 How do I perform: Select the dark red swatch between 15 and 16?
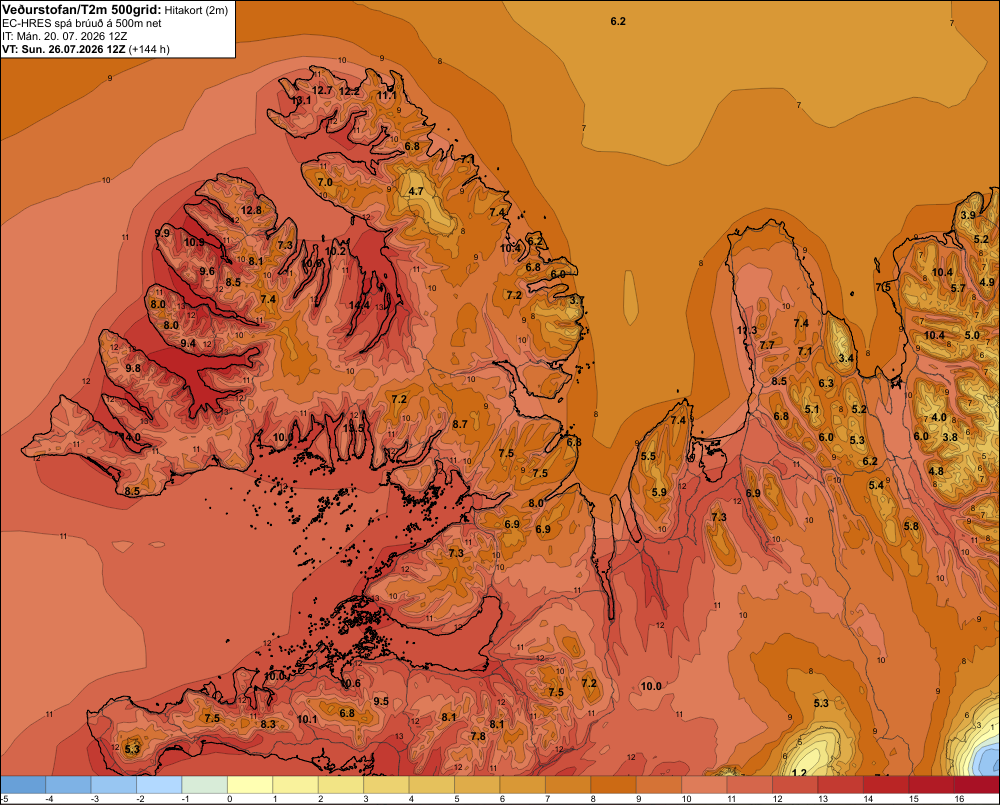pos(932,785)
